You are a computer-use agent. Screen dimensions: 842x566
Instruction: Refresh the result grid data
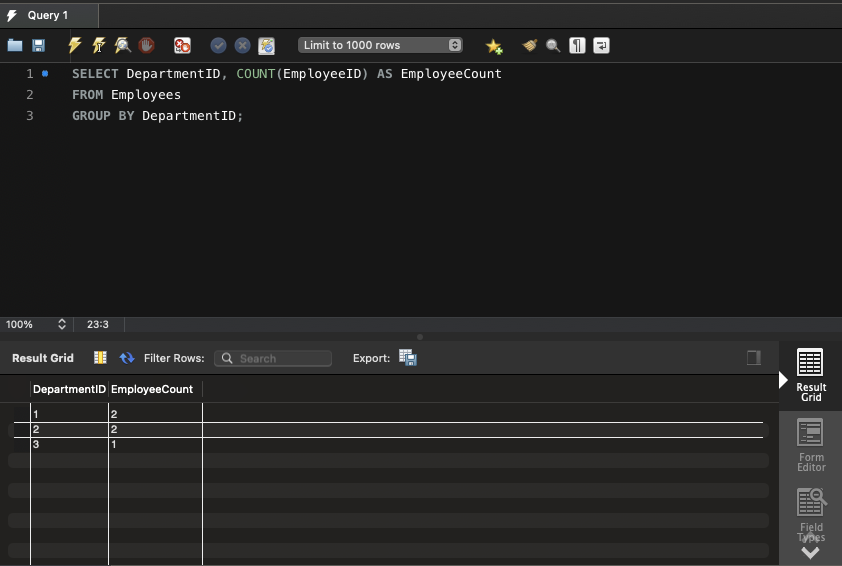pyautogui.click(x=127, y=357)
